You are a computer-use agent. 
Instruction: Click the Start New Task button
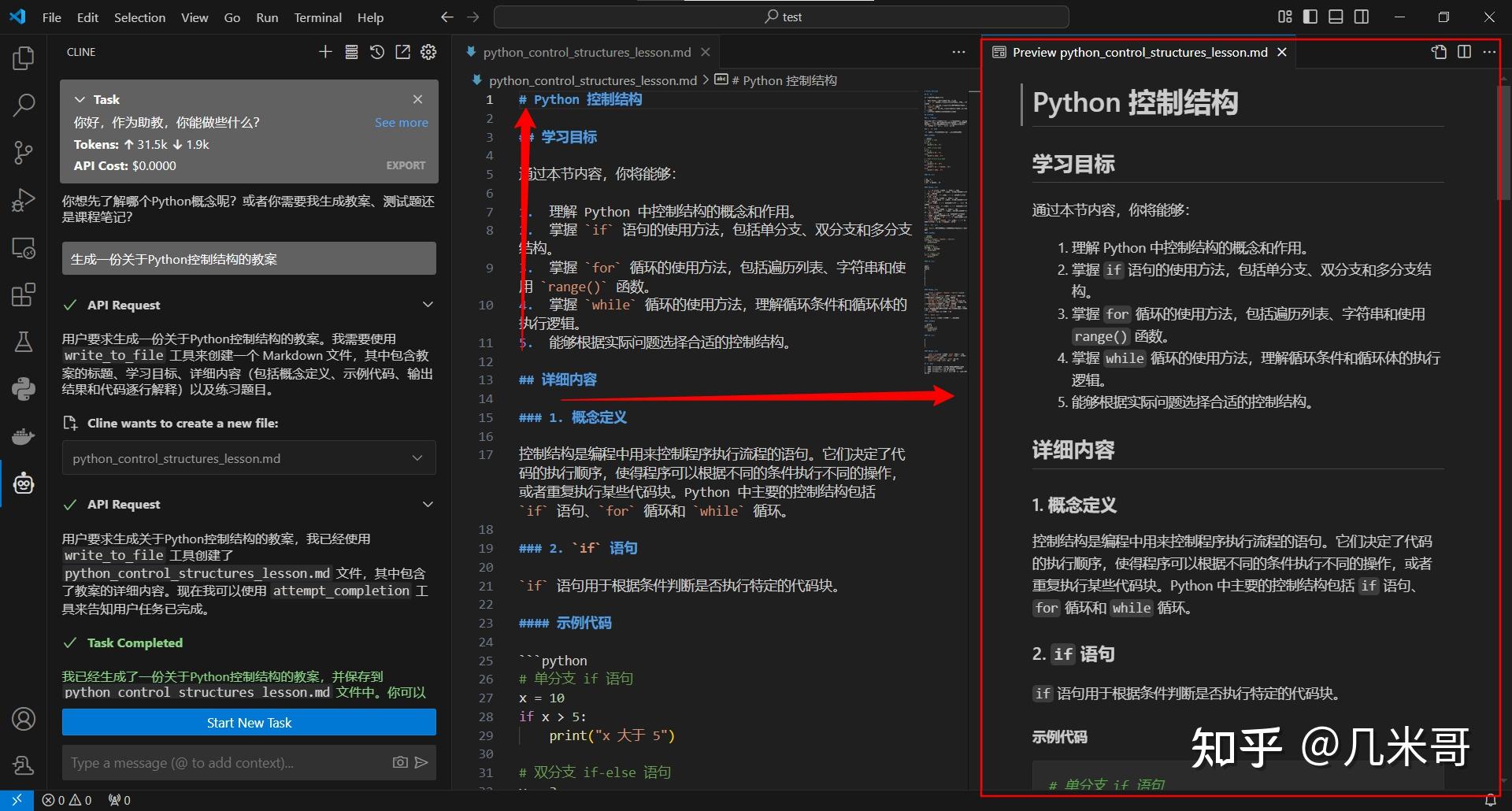tap(248, 722)
